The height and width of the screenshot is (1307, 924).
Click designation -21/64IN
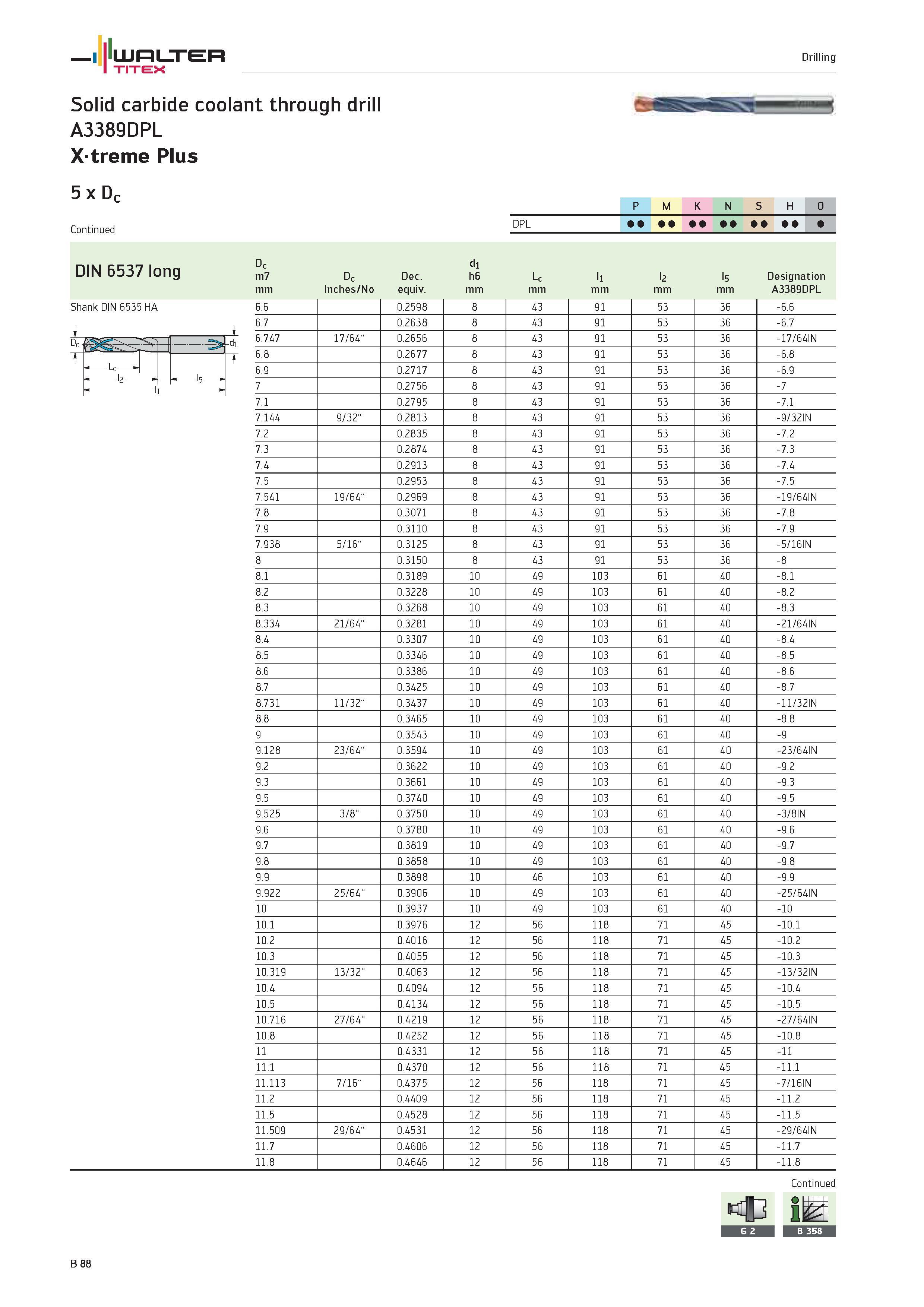tap(797, 624)
